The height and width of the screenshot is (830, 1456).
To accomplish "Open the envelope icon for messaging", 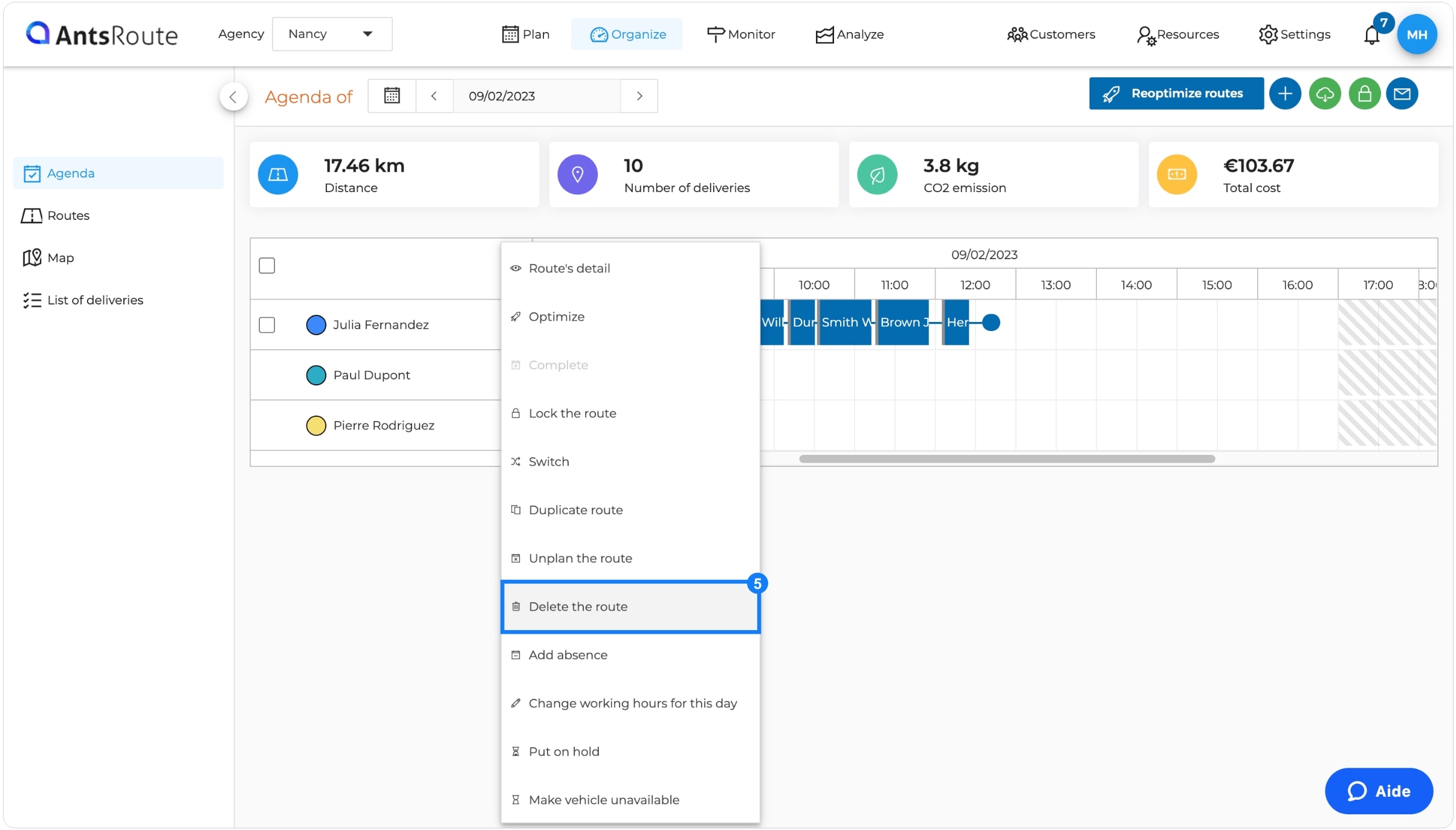I will tap(1403, 93).
